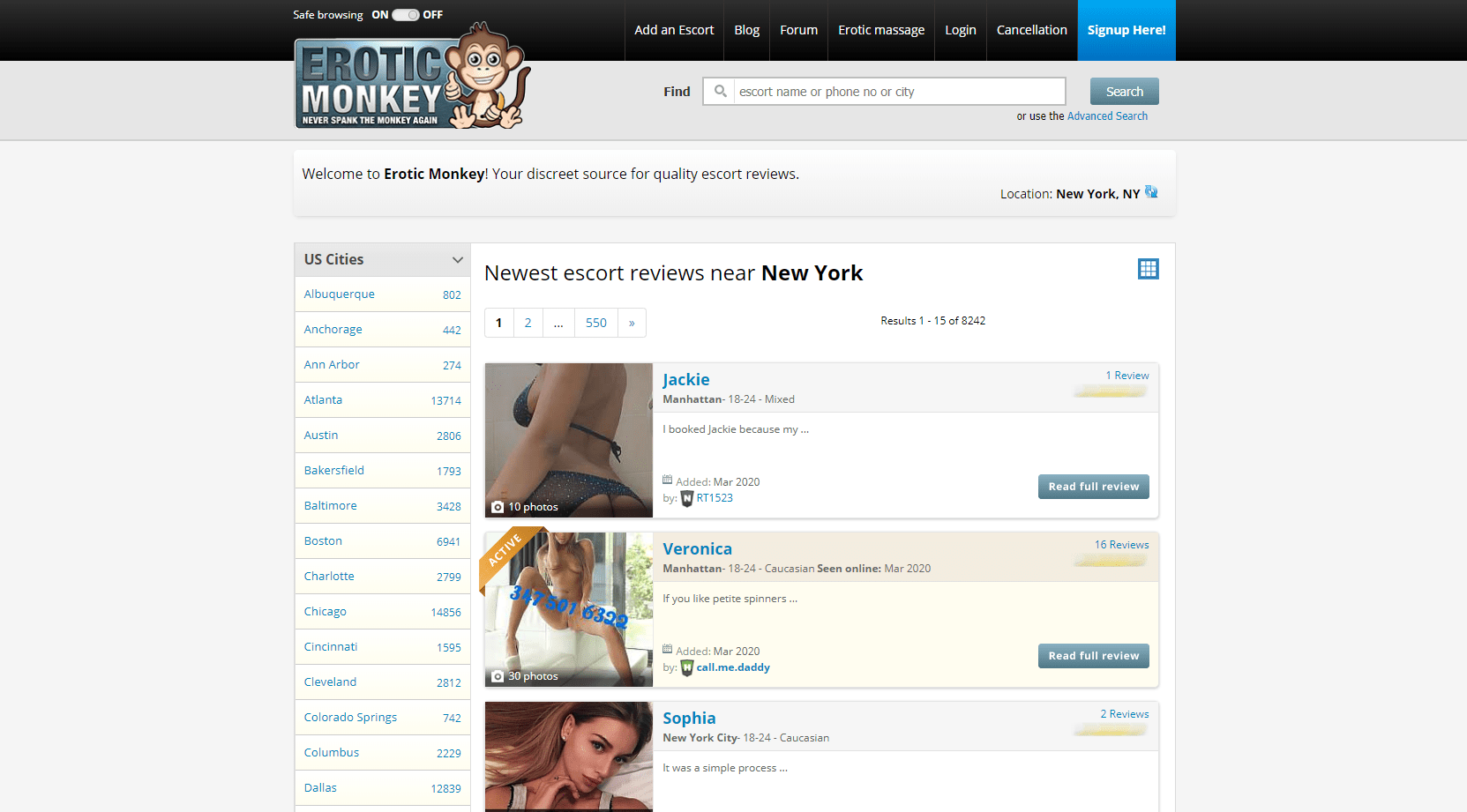Click the Search button

[x=1125, y=92]
